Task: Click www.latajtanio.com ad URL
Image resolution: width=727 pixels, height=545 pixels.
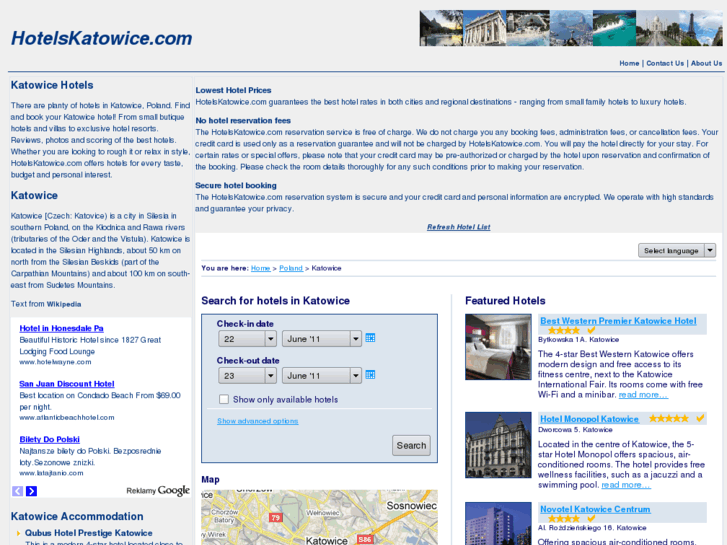Action: pyautogui.click(x=51, y=473)
